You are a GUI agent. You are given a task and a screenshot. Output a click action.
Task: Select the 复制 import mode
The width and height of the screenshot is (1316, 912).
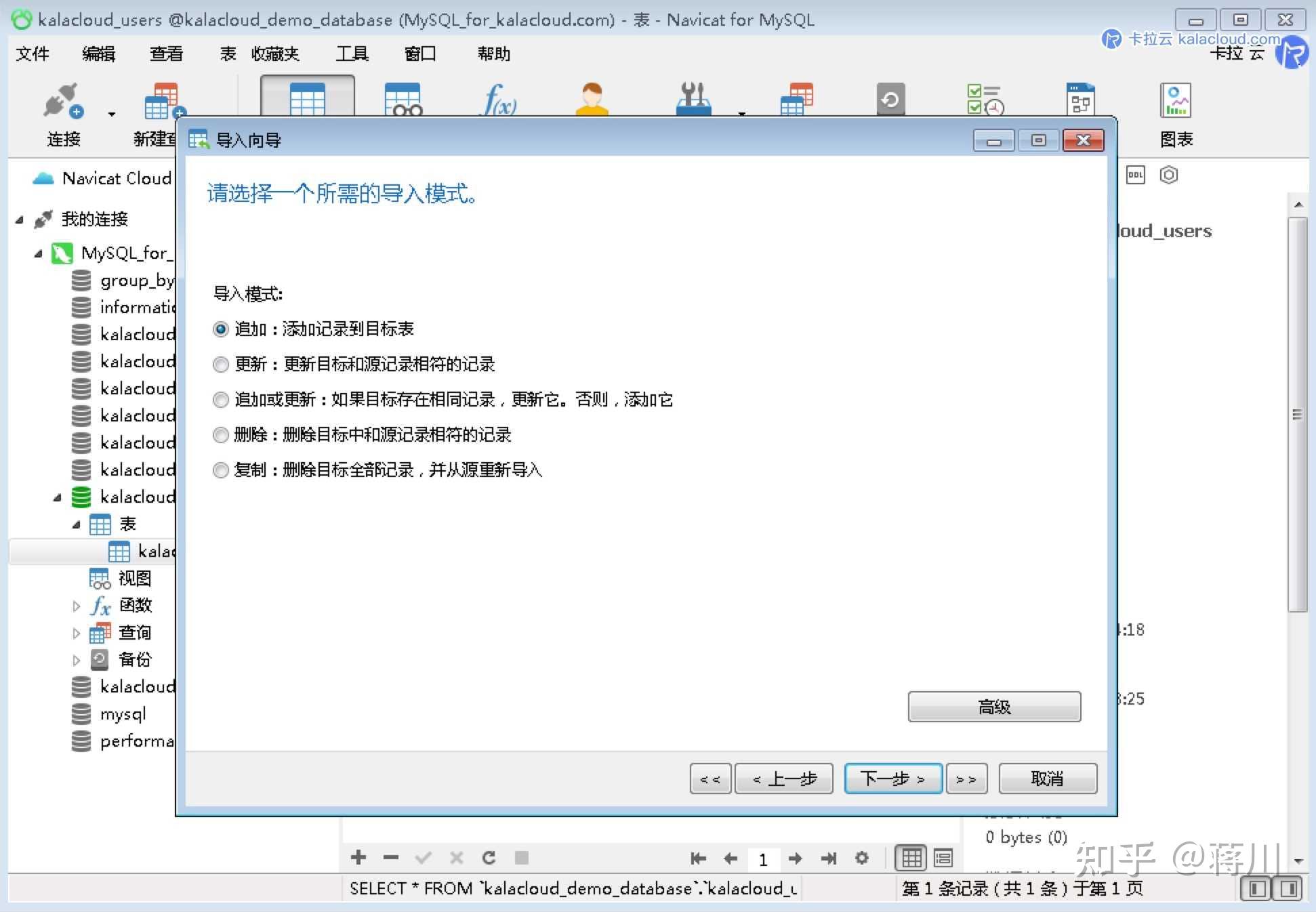(x=220, y=470)
